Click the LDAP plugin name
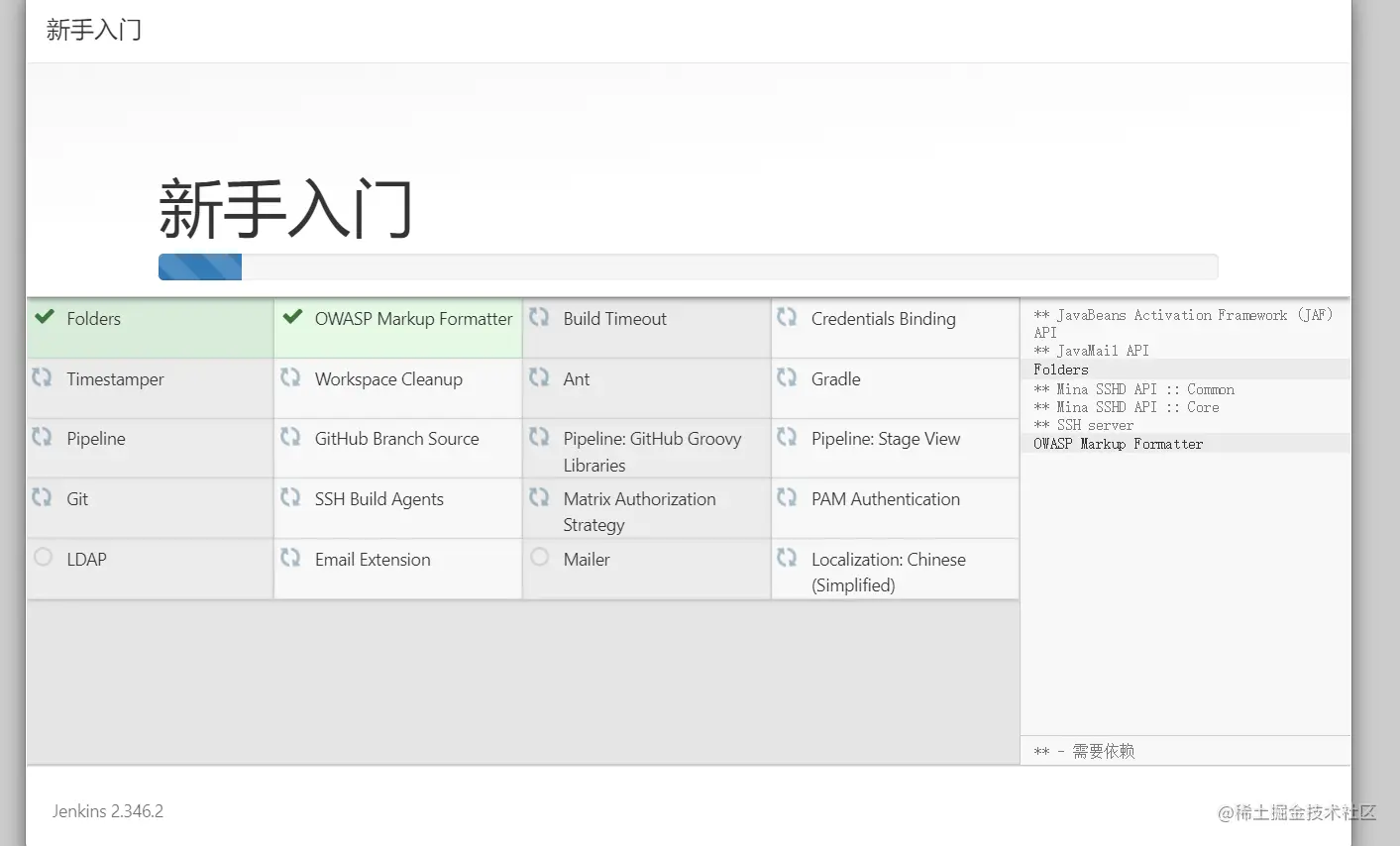This screenshot has width=1400, height=846. 86,560
